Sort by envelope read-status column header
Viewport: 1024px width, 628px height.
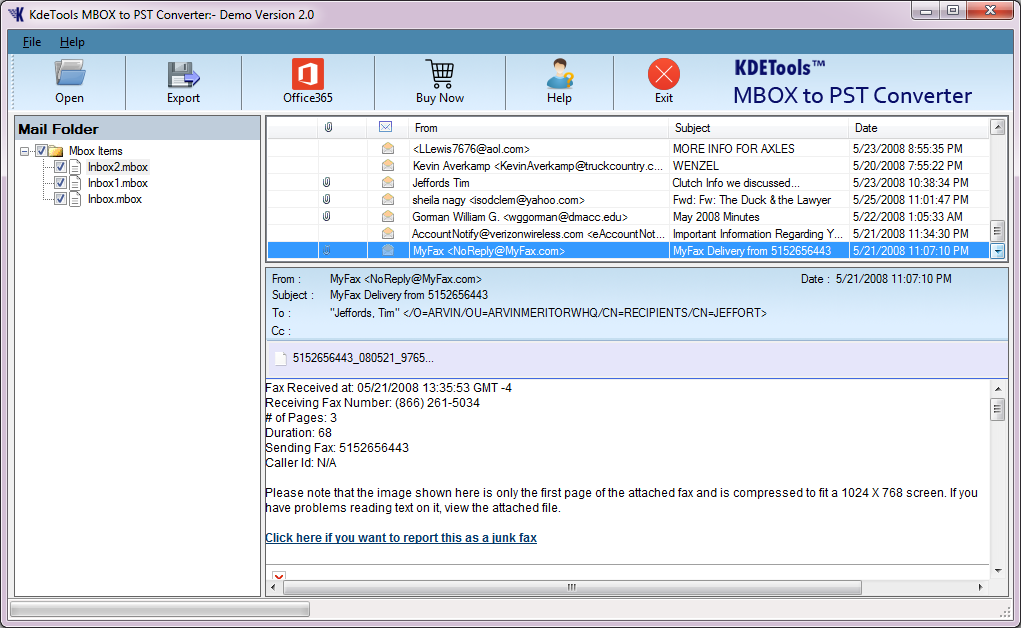tap(385, 127)
